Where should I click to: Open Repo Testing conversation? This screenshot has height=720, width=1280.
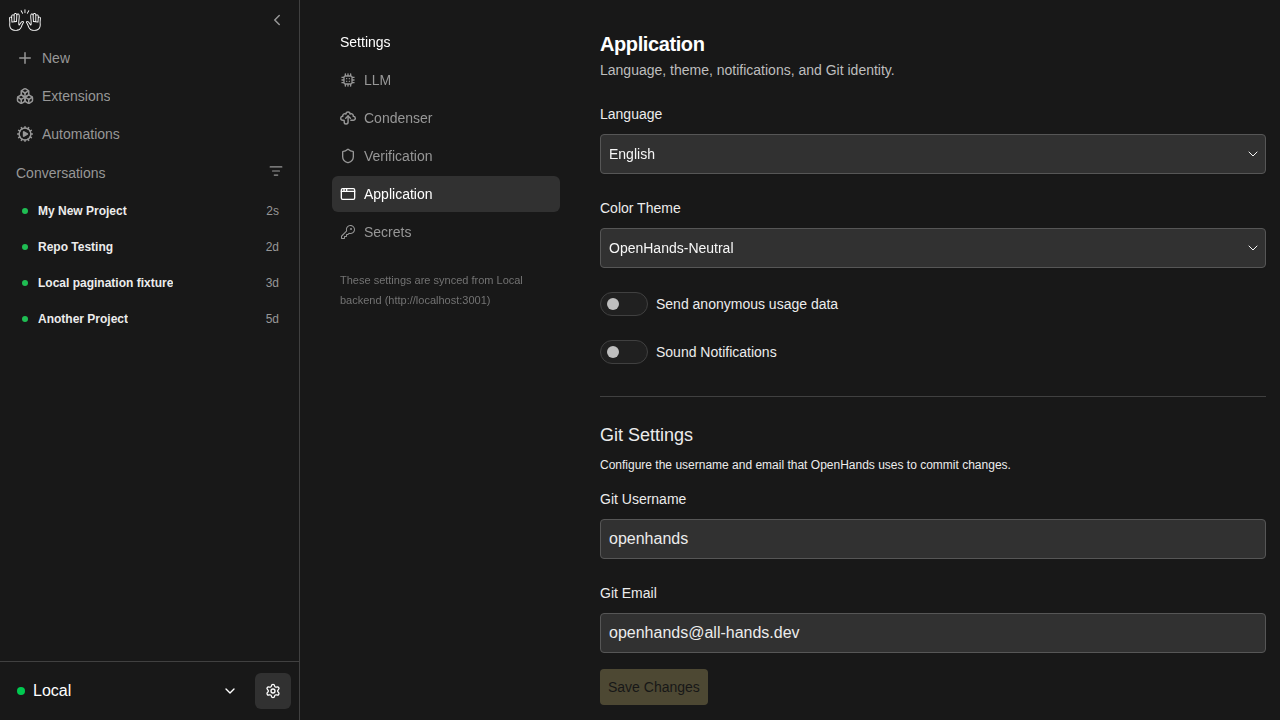150,247
